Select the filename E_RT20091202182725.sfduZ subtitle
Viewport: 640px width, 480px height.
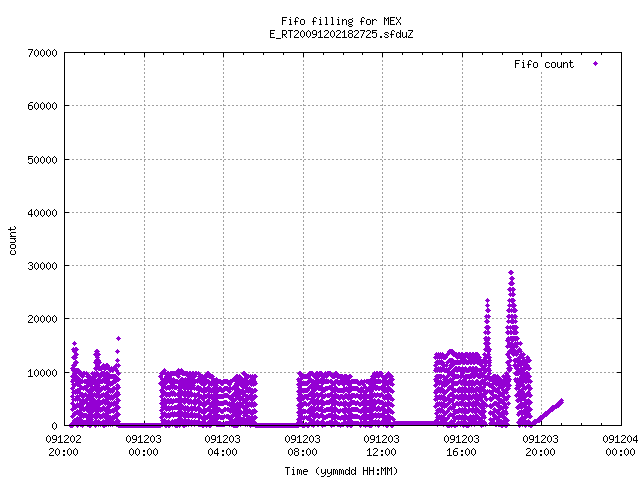(x=341, y=34)
